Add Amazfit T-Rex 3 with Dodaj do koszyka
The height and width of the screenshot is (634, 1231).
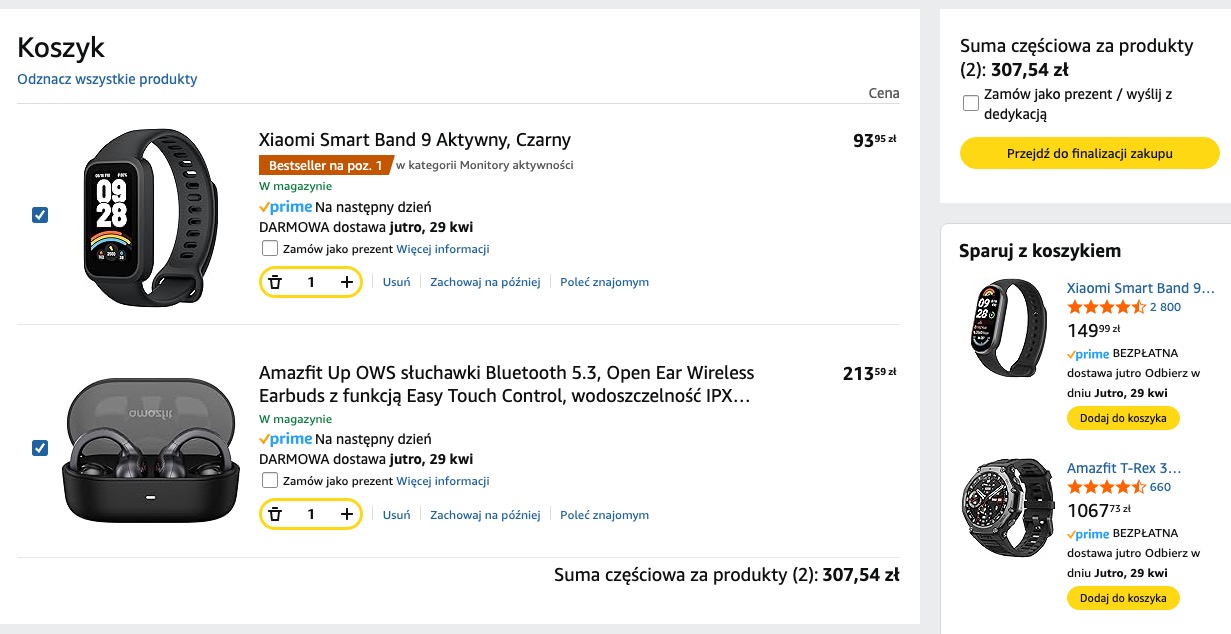pos(1123,598)
